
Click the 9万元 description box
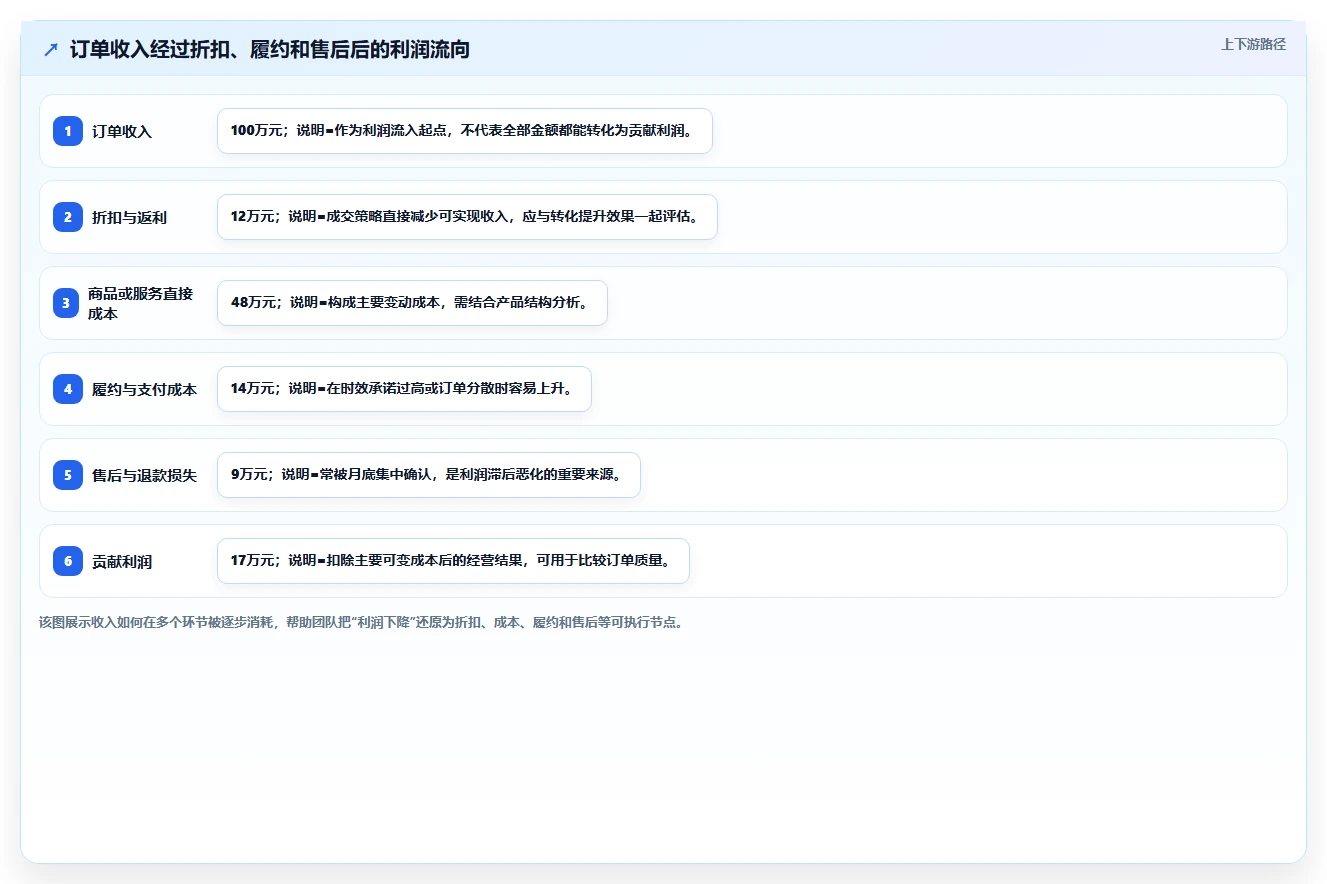pyautogui.click(x=428, y=475)
